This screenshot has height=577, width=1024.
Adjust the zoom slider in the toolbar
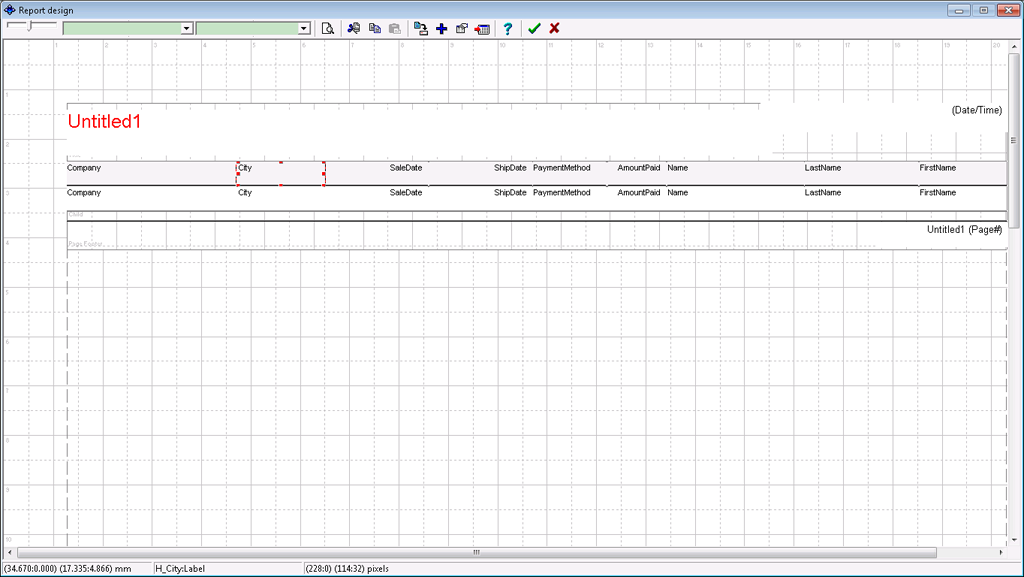[30, 24]
